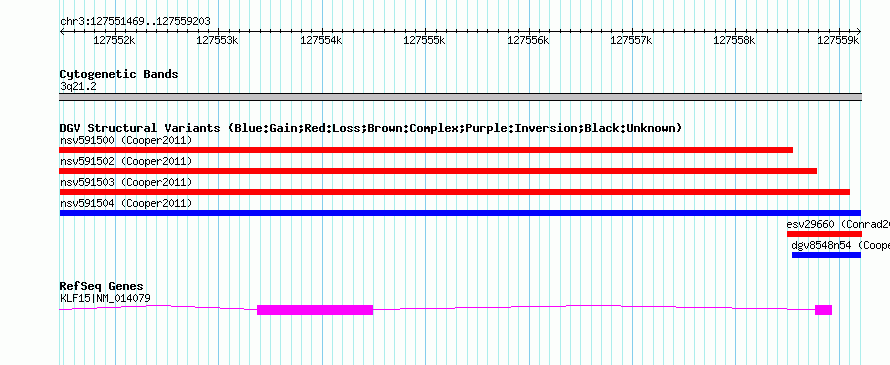Image resolution: width=890 pixels, height=365 pixels.
Task: Click the 3q21.2 band label
Action: tap(78, 86)
